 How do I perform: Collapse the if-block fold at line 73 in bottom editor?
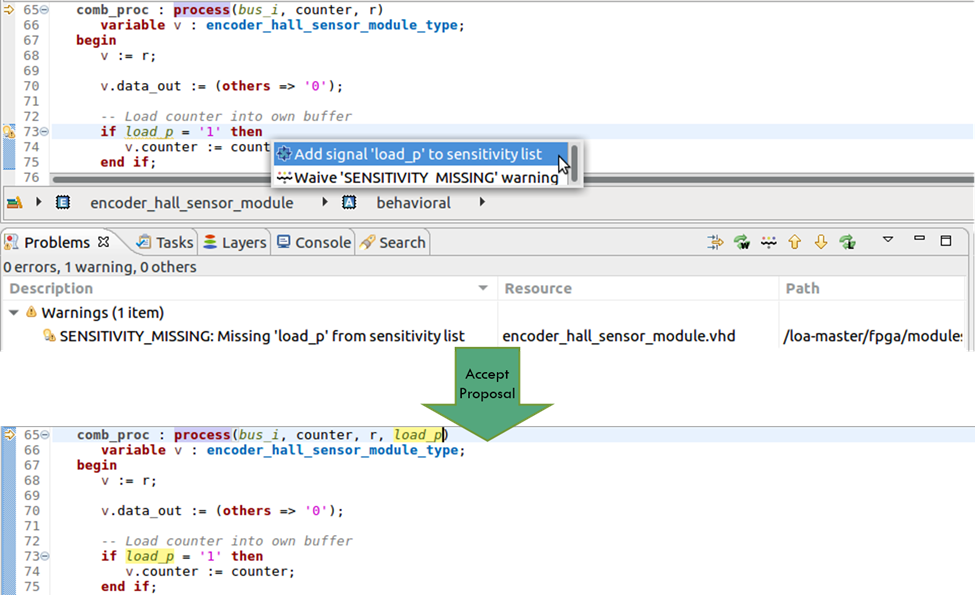(45, 556)
